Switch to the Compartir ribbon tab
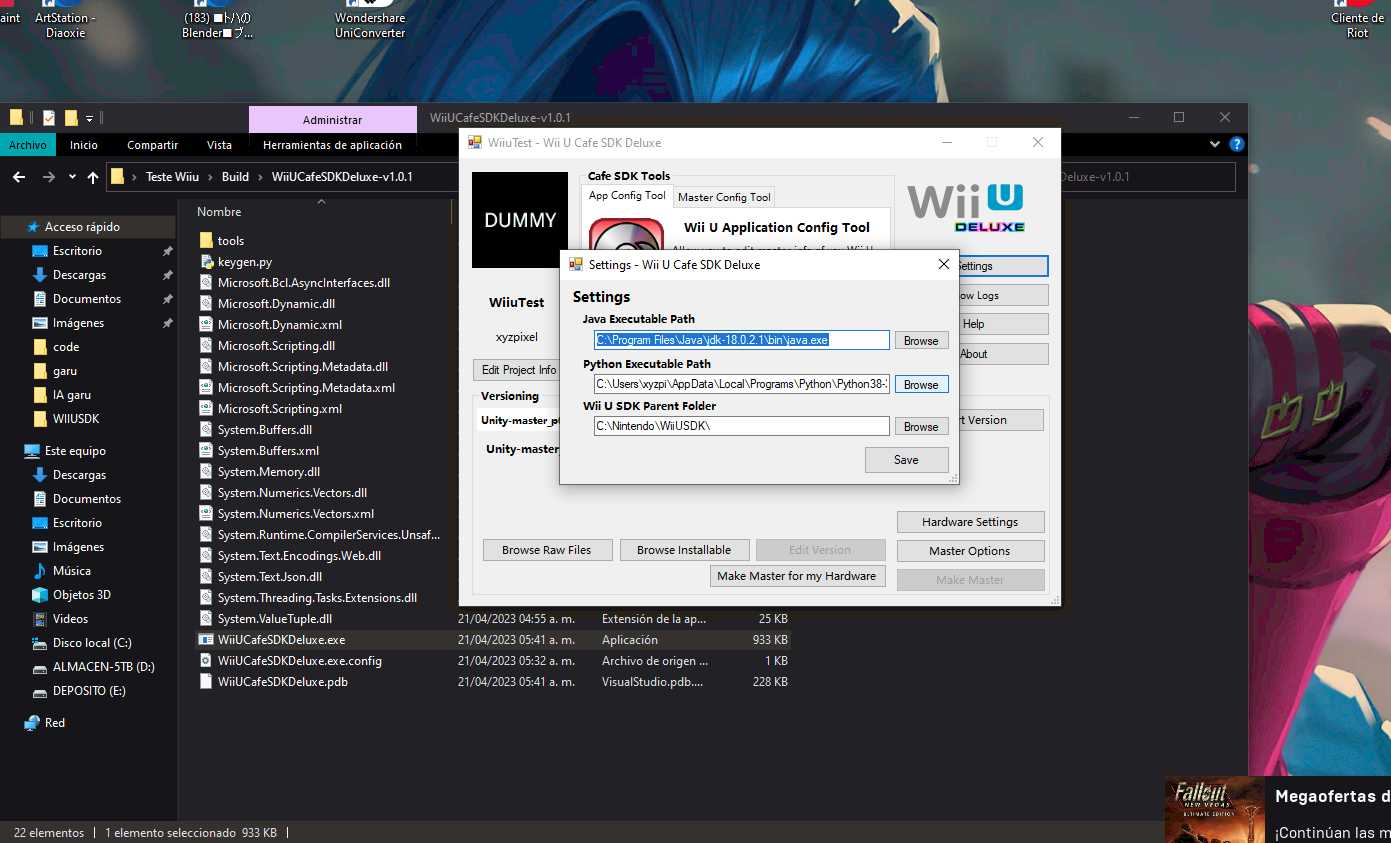The height and width of the screenshot is (843, 1391). (x=153, y=145)
